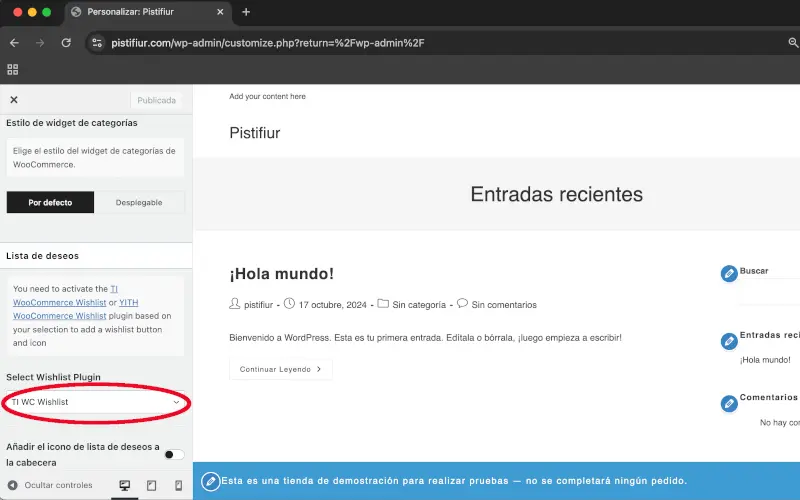Open the ¡Hola mundo! post title
The width and height of the screenshot is (800, 500).
282,273
